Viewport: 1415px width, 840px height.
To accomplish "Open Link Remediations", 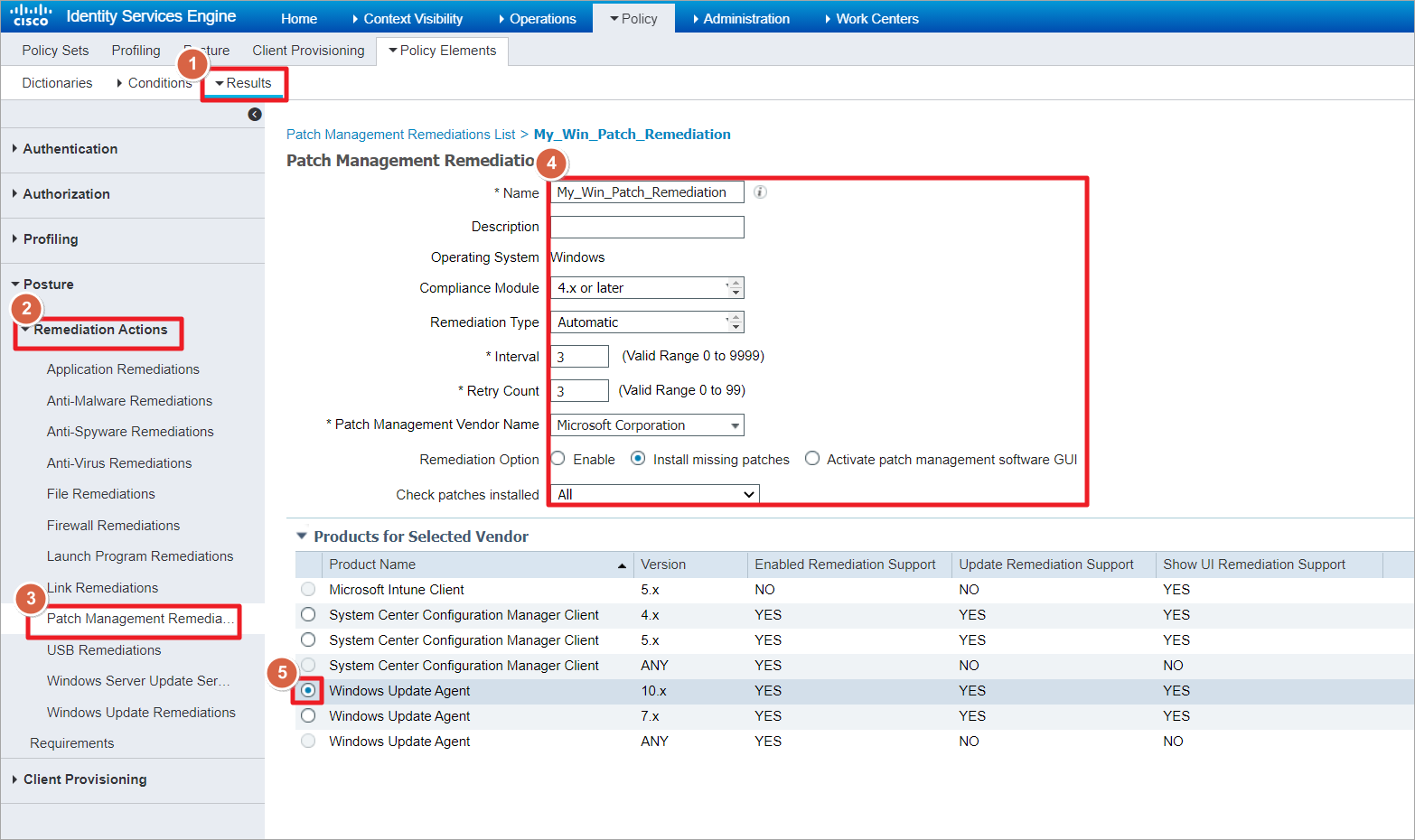I will tap(102, 588).
